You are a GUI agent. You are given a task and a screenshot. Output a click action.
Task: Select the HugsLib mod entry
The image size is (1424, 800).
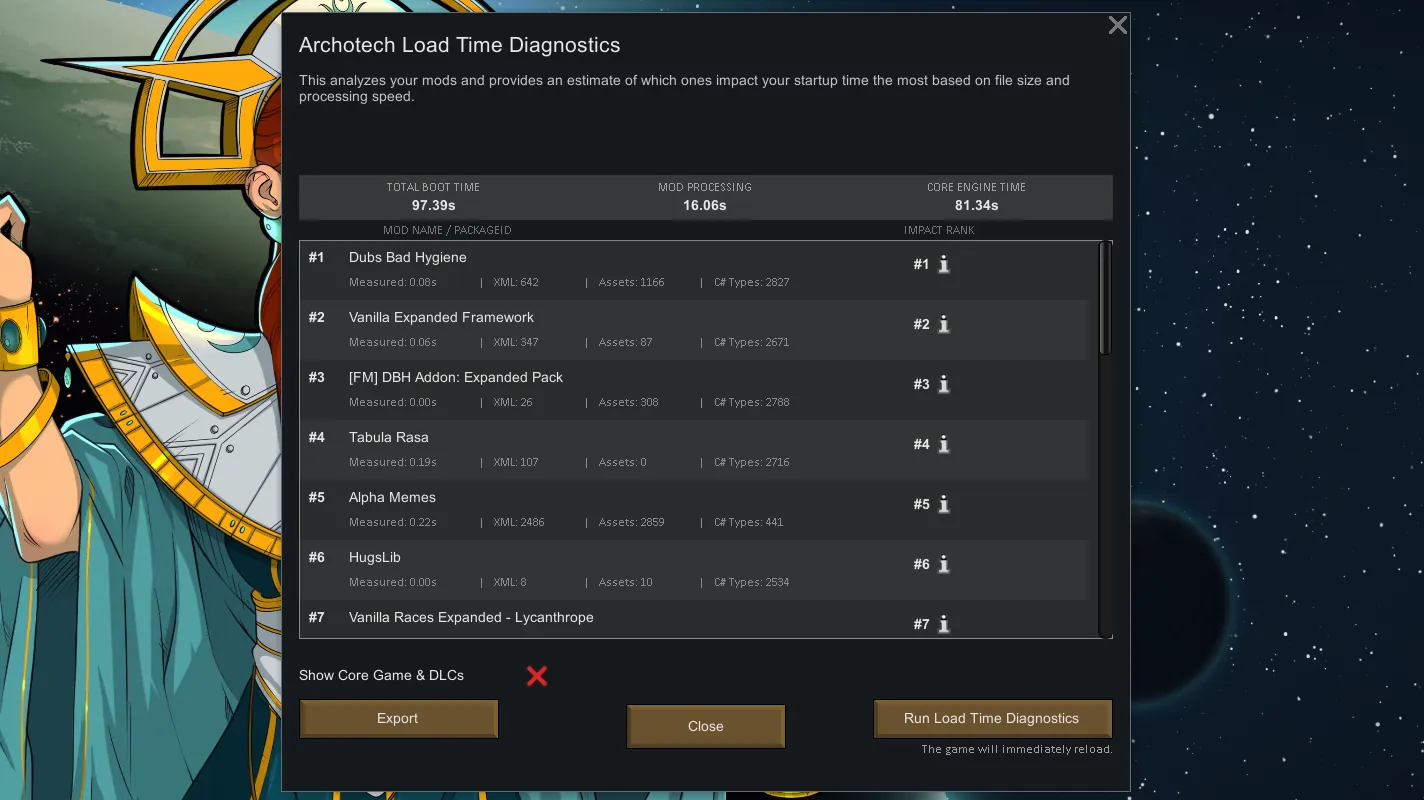click(x=600, y=570)
